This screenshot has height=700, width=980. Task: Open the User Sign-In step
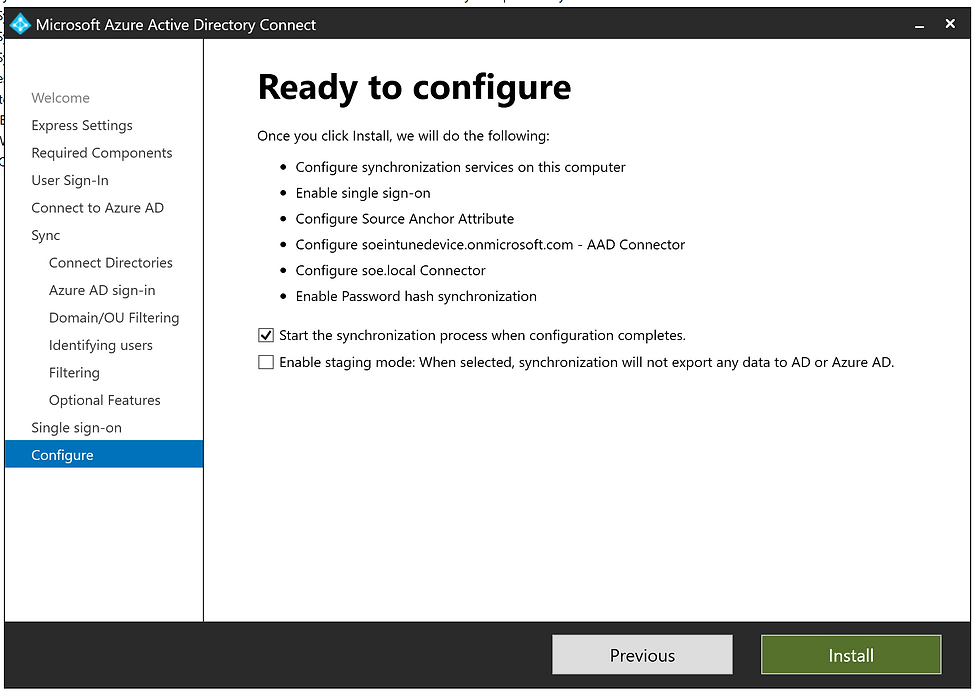click(70, 181)
